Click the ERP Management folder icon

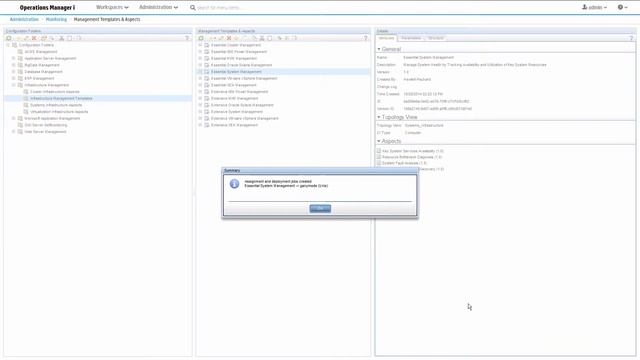(20, 78)
